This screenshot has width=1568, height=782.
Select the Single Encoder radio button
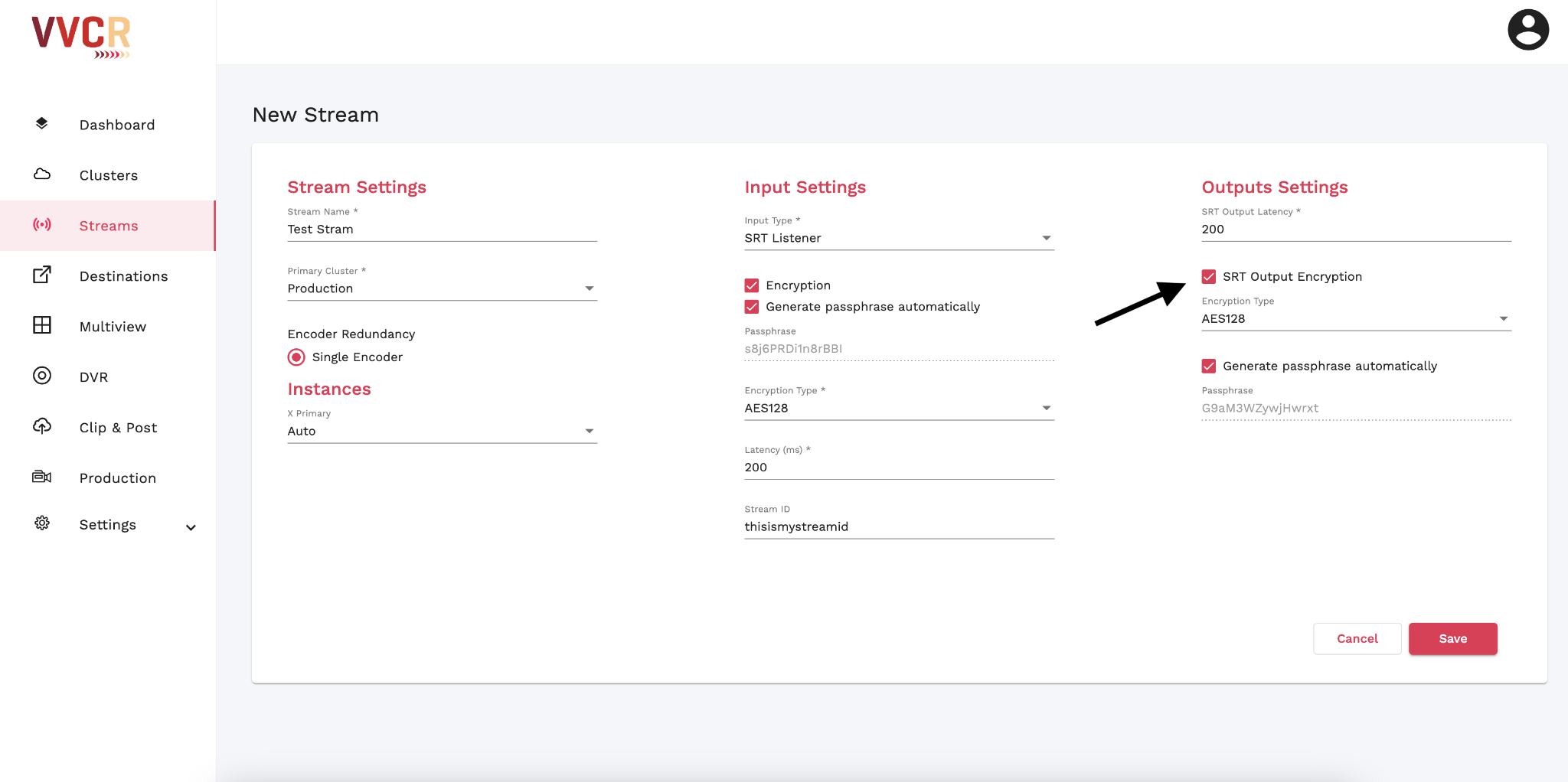coord(296,357)
